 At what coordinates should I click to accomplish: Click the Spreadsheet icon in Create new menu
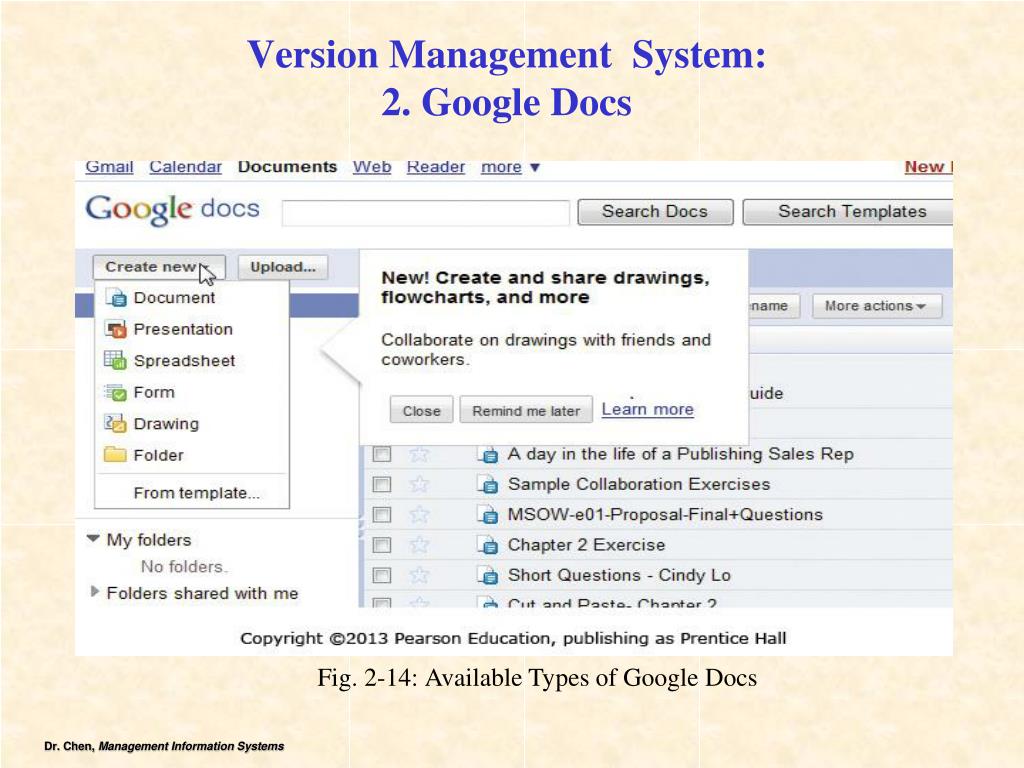116,360
